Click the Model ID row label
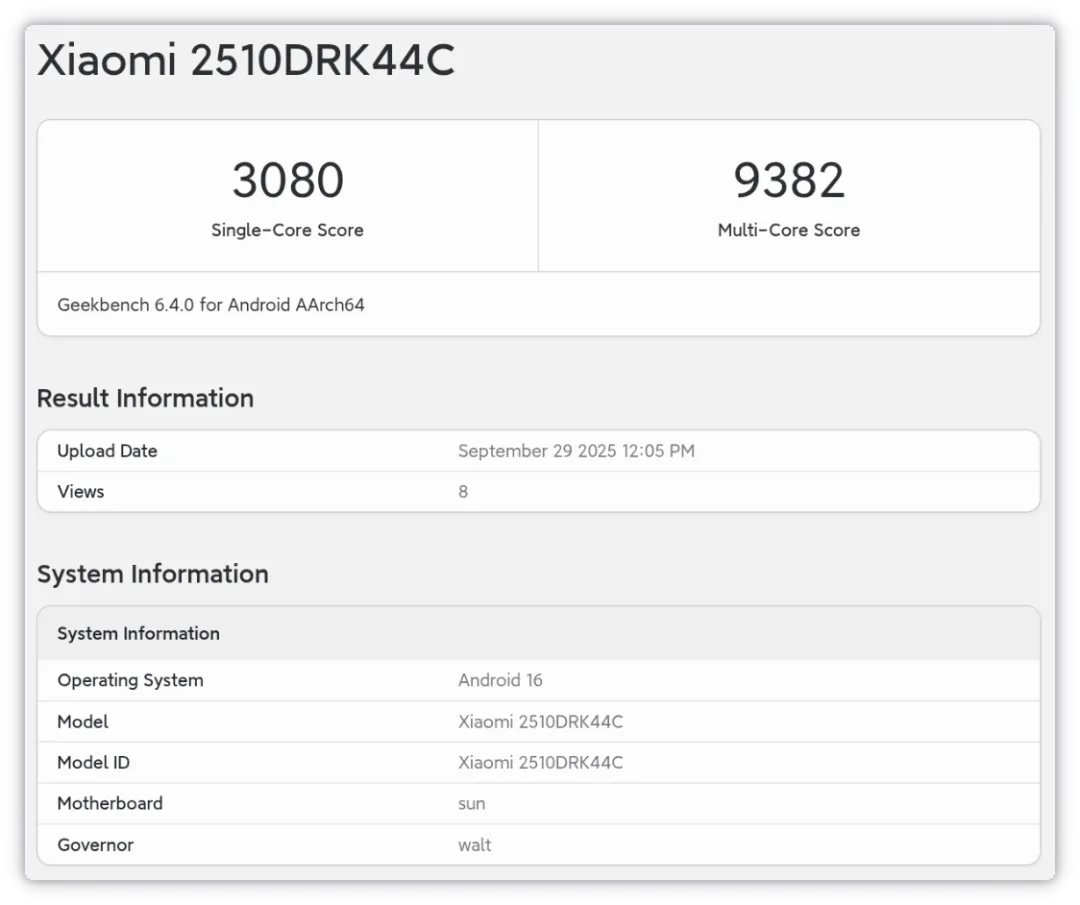 tap(93, 763)
